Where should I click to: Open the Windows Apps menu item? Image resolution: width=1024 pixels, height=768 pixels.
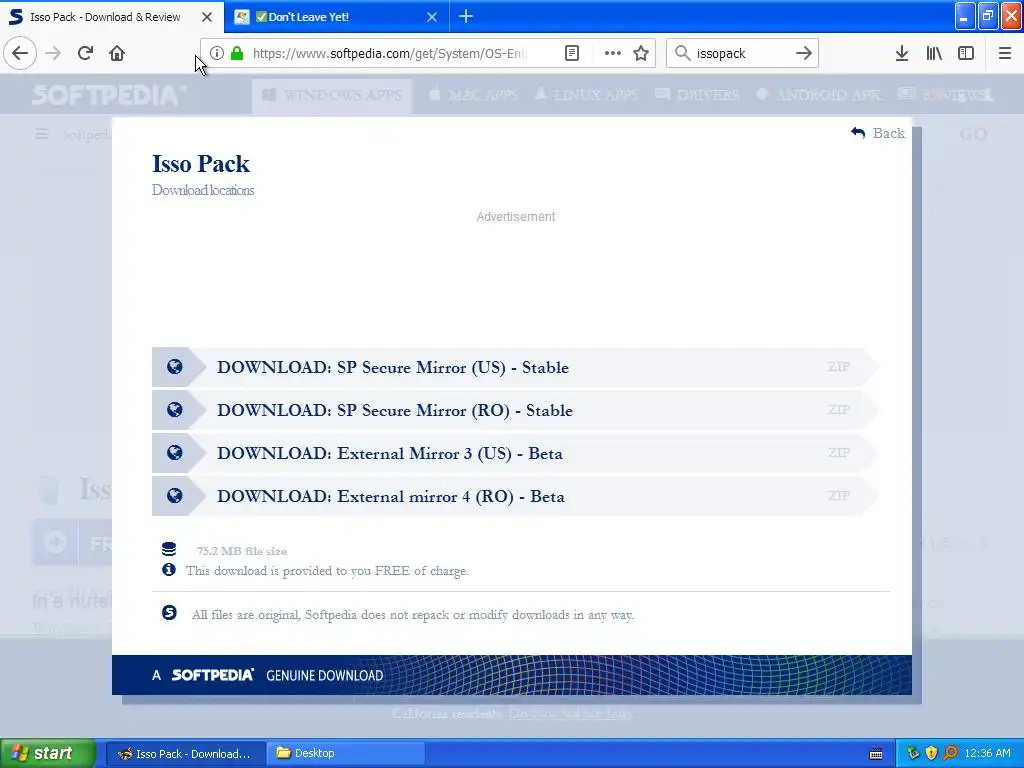tap(332, 95)
